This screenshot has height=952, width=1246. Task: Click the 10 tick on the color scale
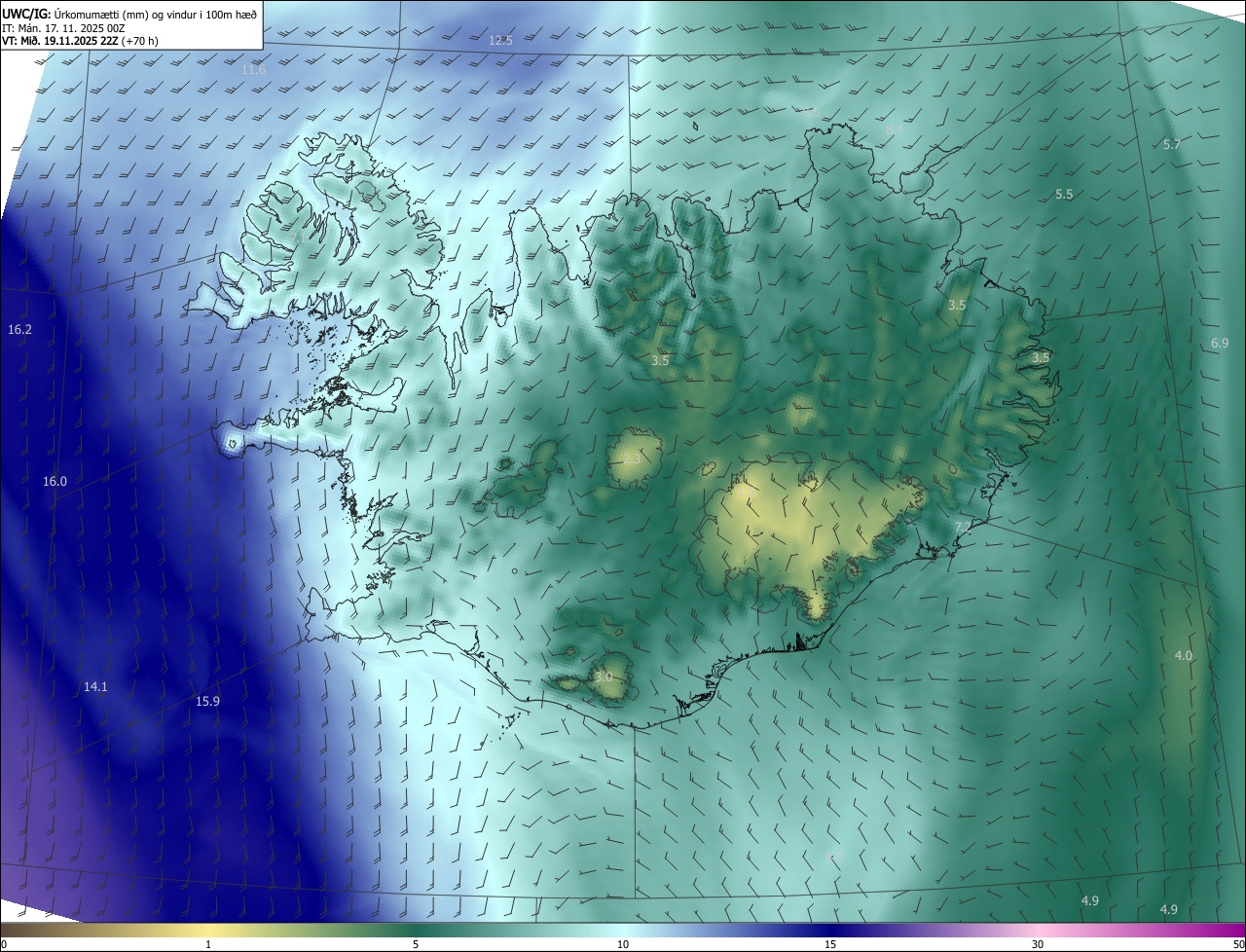(x=623, y=944)
